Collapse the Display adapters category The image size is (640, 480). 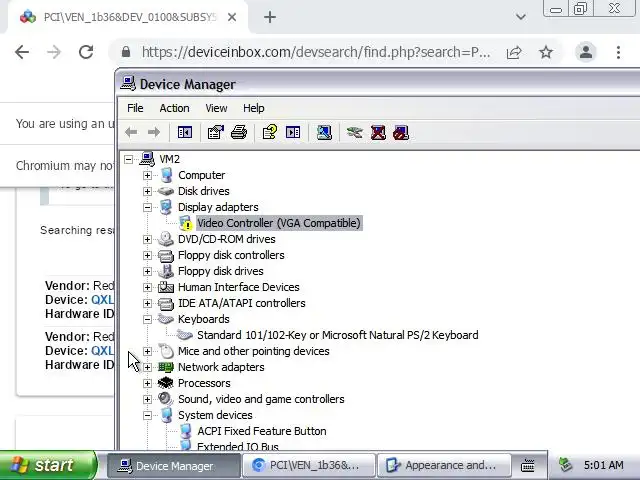pyautogui.click(x=147, y=207)
